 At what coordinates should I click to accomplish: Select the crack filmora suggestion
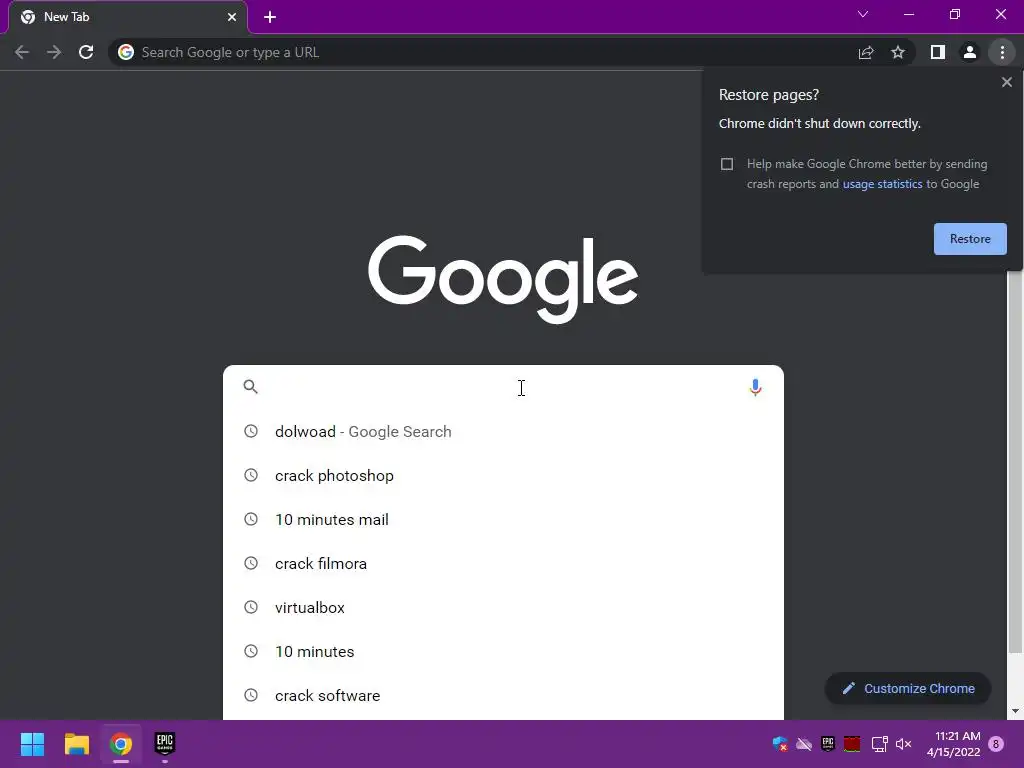[503, 564]
